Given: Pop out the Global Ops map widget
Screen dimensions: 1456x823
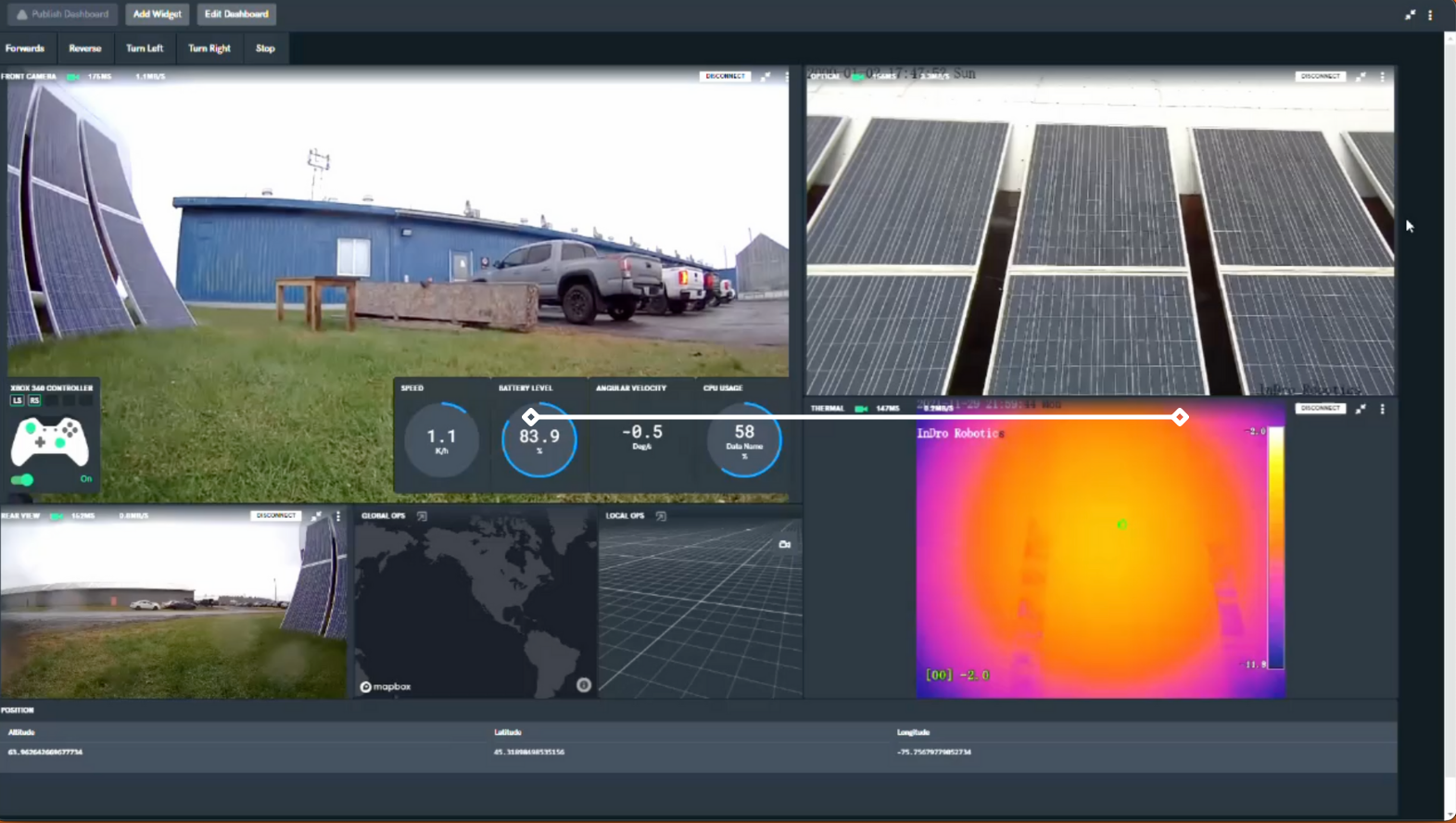Looking at the screenshot, I should coord(422,516).
